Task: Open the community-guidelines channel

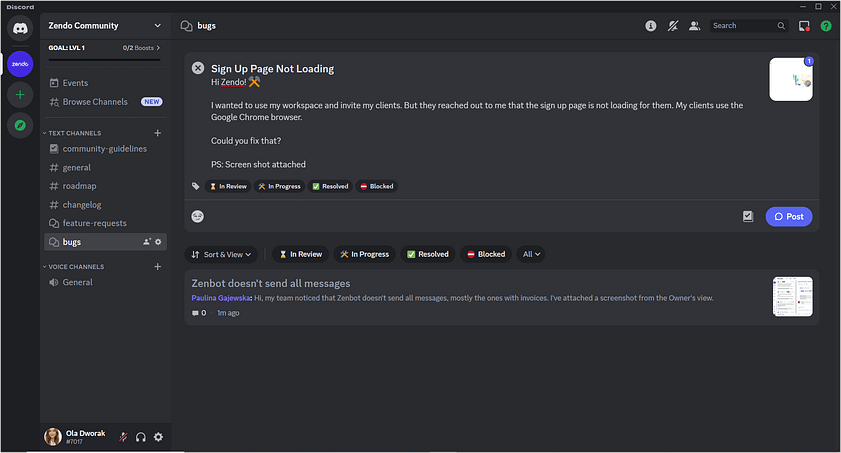Action: click(105, 149)
